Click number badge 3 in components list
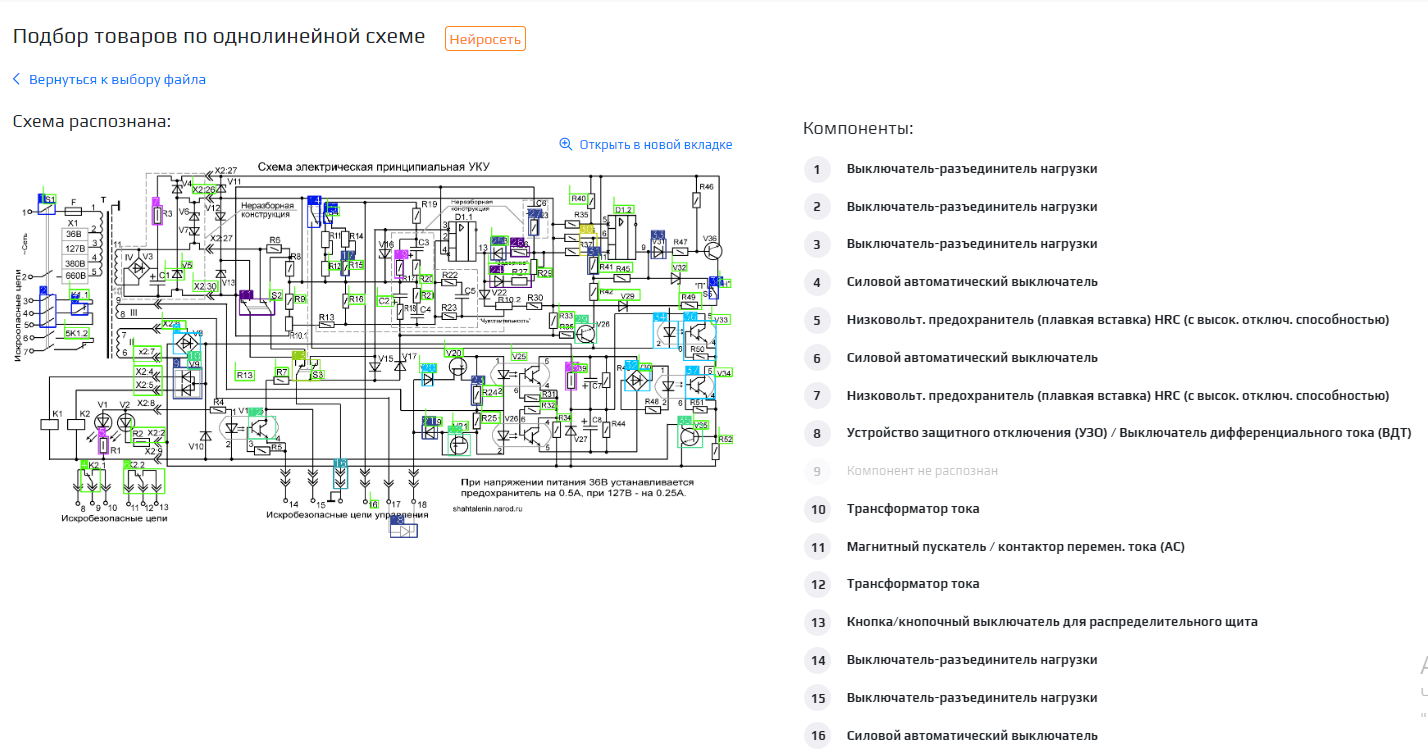The width and height of the screenshot is (1428, 754). 817,245
